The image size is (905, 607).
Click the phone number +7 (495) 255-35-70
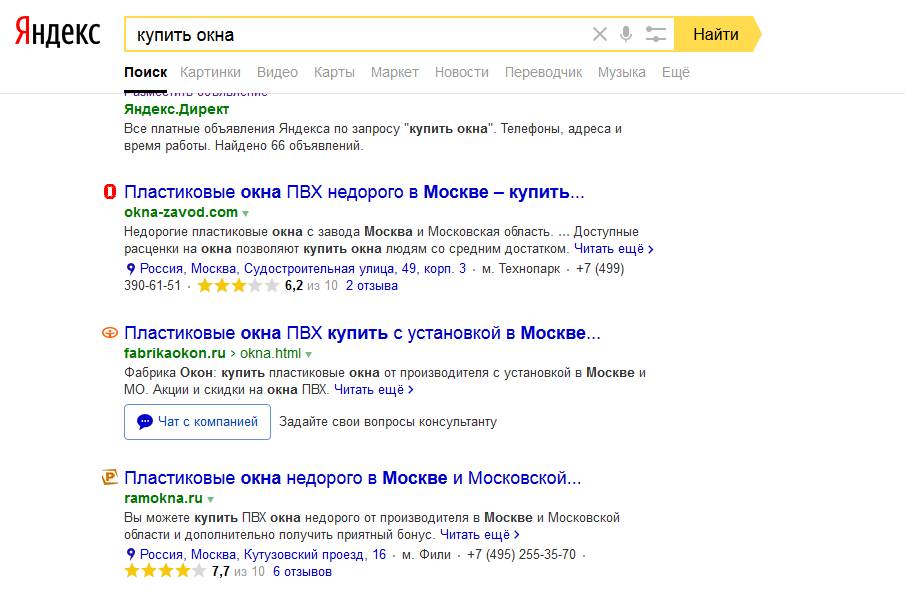(x=521, y=554)
